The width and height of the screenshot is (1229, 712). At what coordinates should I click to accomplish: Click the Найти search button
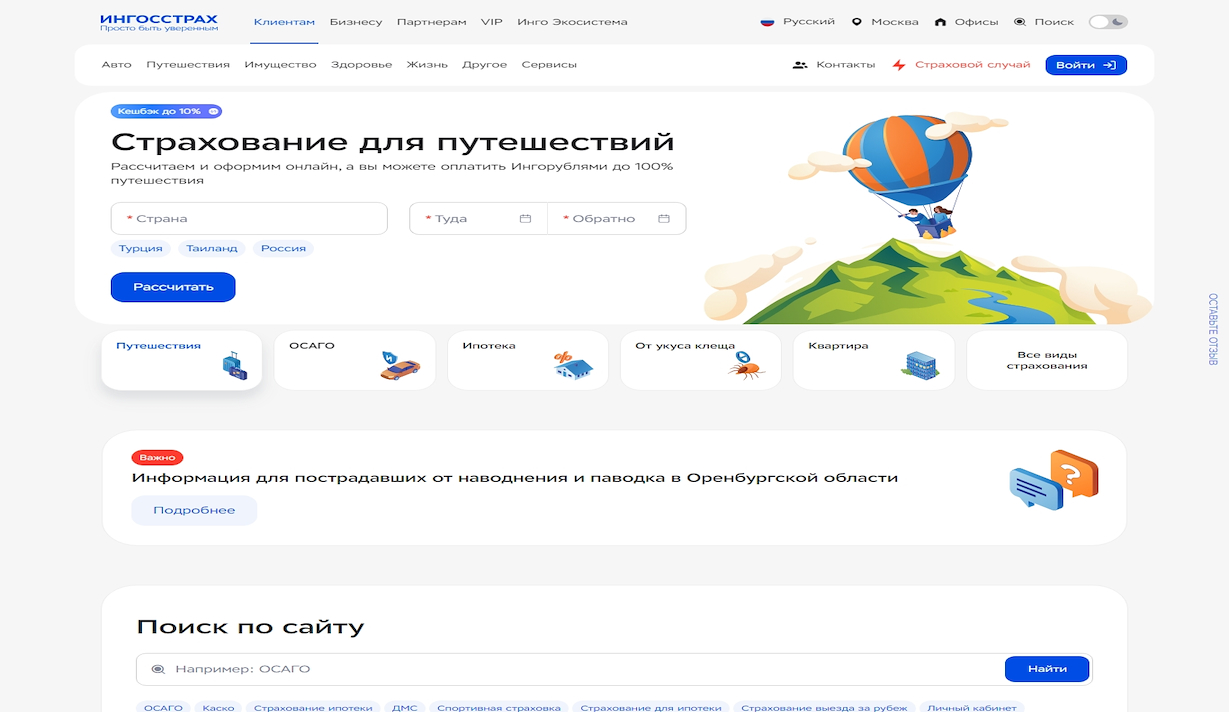pyautogui.click(x=1047, y=669)
